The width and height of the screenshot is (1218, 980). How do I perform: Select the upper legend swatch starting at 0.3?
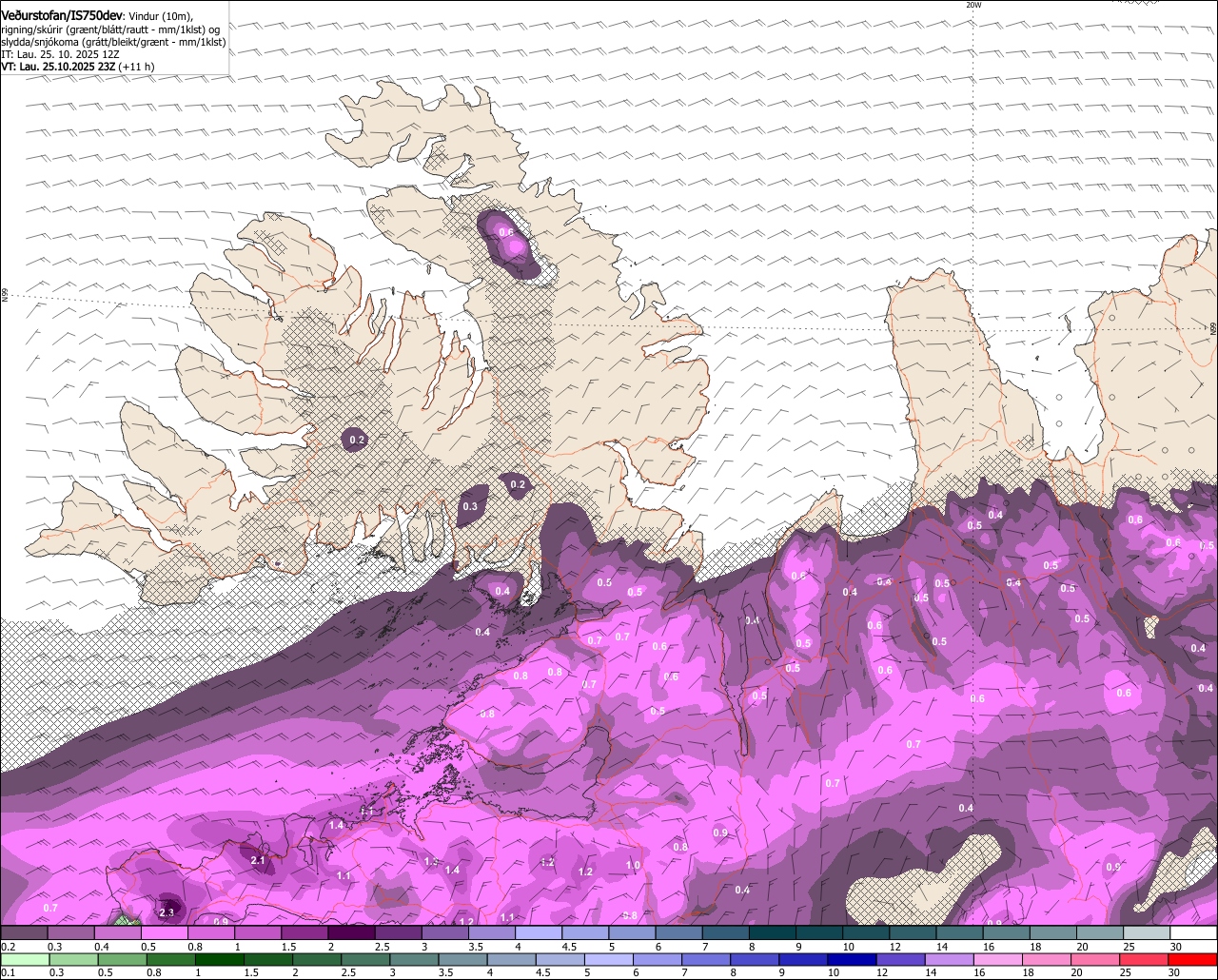pos(71,932)
